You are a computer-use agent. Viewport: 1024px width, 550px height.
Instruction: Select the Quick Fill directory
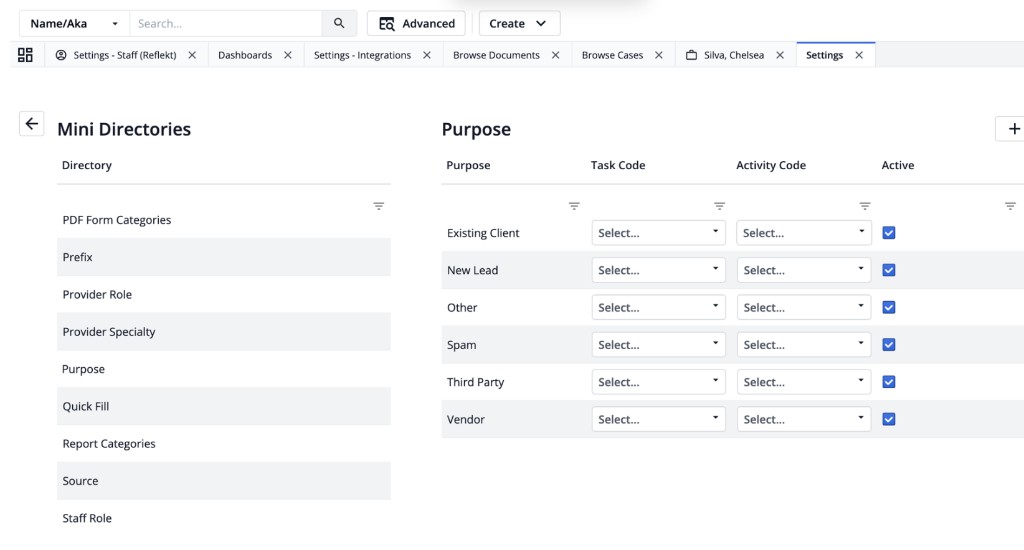(224, 406)
